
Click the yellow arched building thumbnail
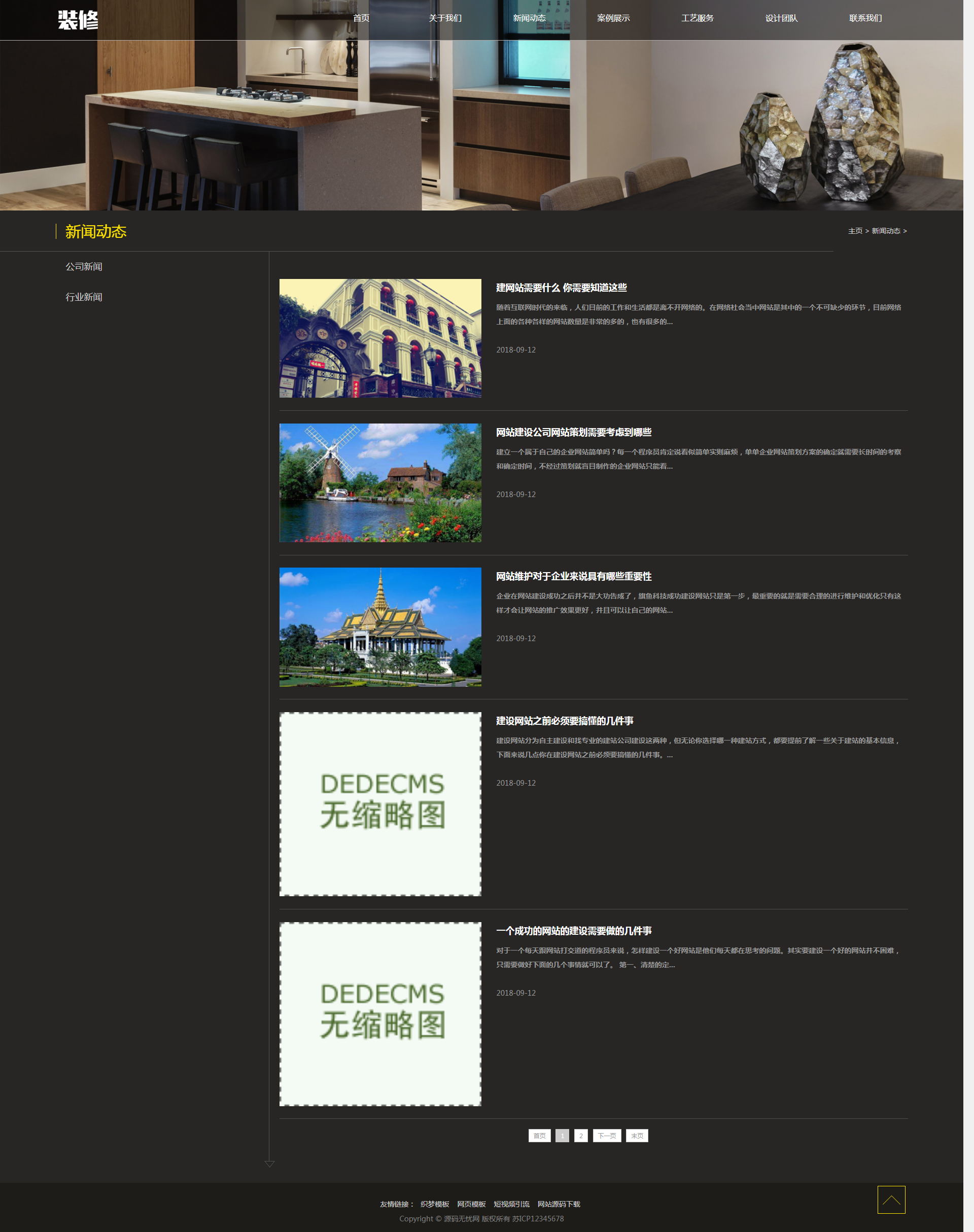pyautogui.click(x=380, y=338)
